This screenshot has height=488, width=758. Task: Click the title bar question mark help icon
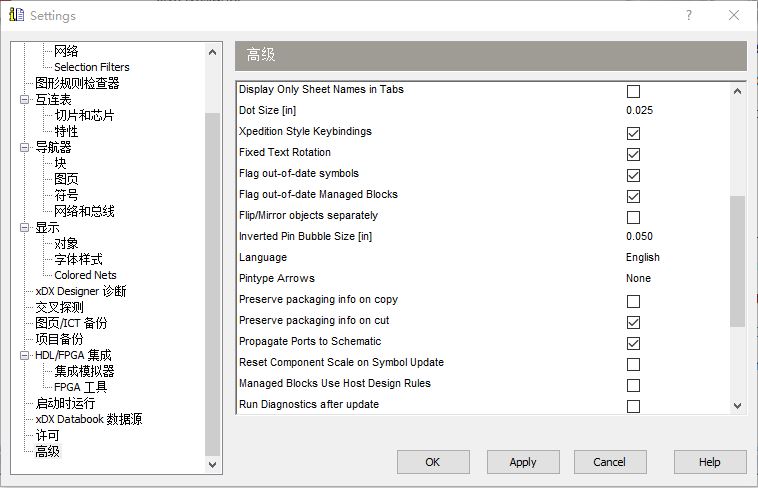688,15
